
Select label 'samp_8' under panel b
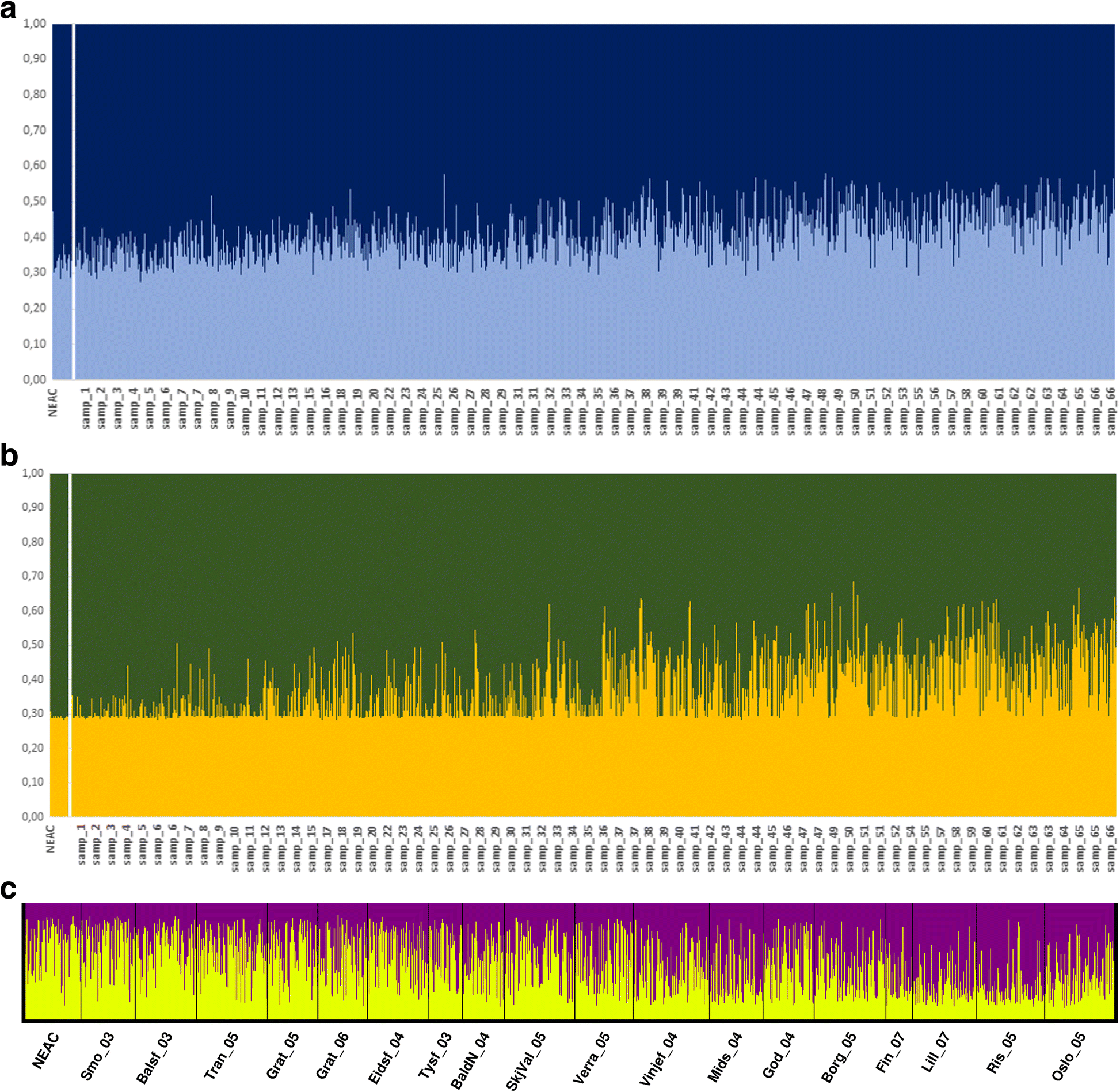pos(204,845)
